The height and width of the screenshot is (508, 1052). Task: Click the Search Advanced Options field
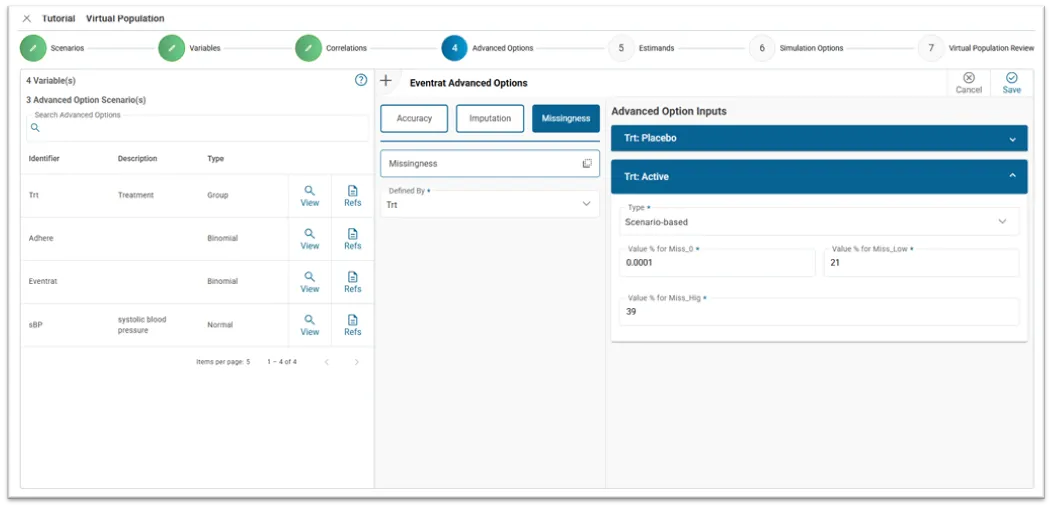click(x=200, y=128)
